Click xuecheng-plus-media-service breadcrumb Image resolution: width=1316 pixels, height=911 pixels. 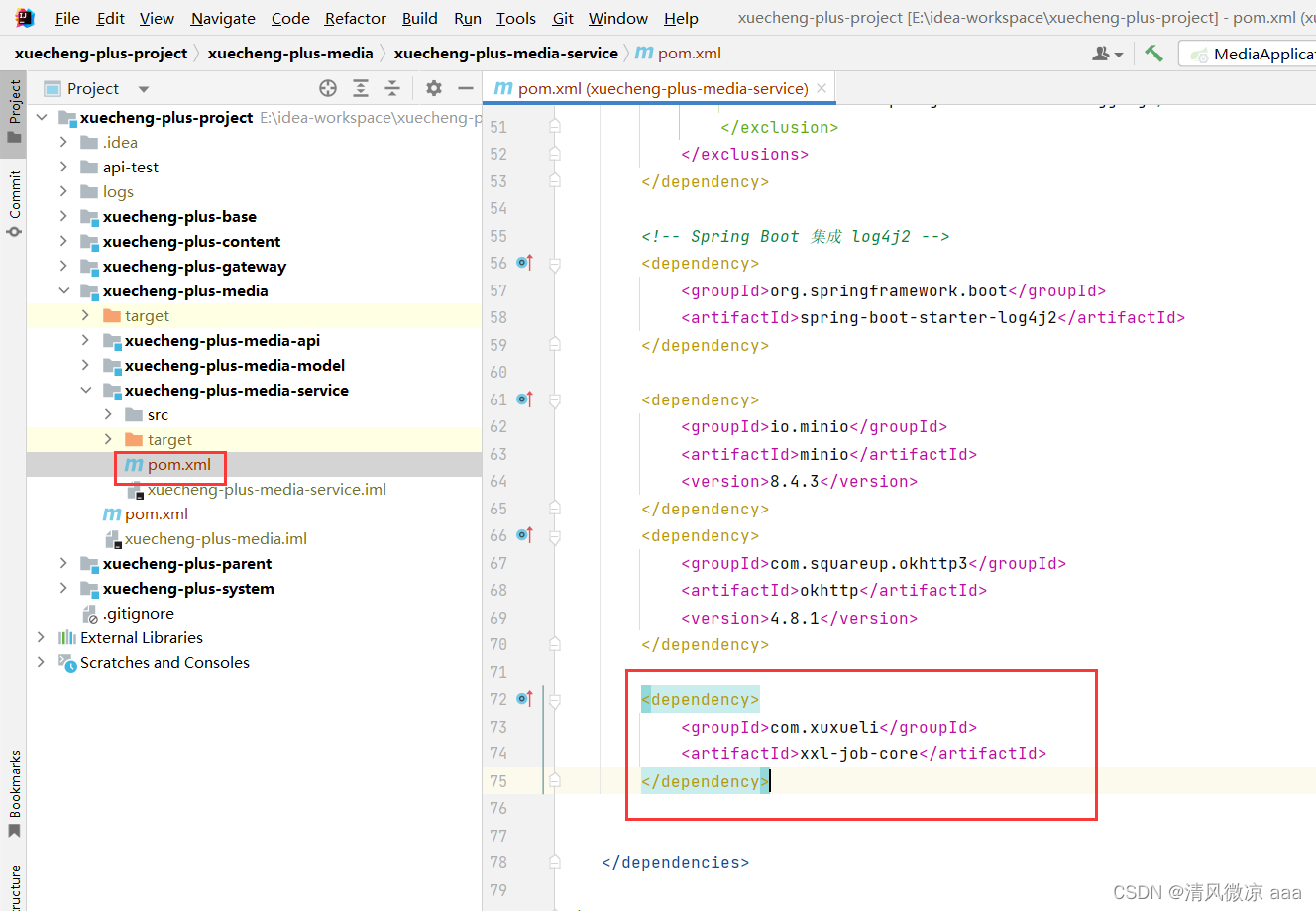pyautogui.click(x=505, y=54)
